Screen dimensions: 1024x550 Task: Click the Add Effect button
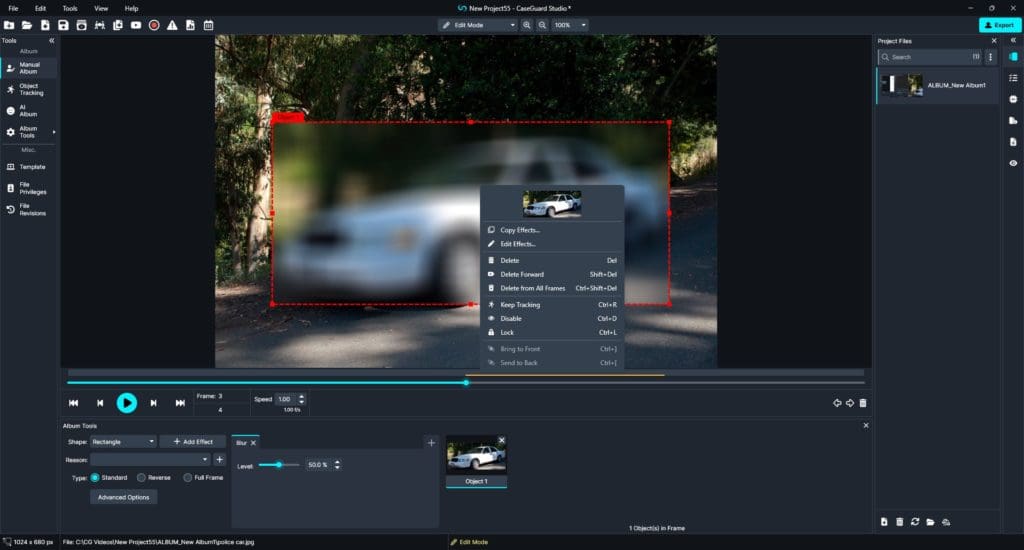[193, 442]
